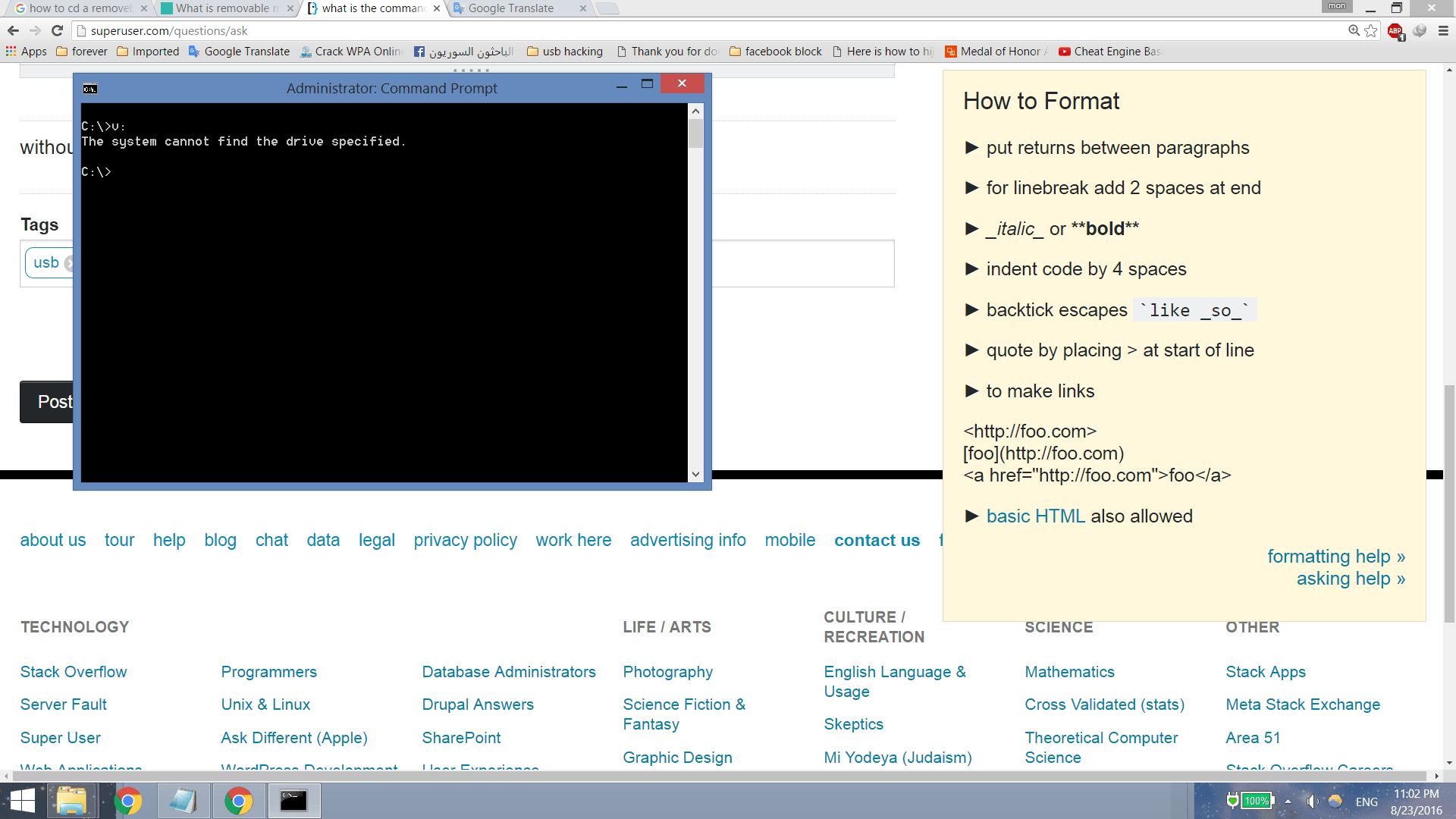
Task: Click the 'contact us' footer link
Action: pos(877,540)
